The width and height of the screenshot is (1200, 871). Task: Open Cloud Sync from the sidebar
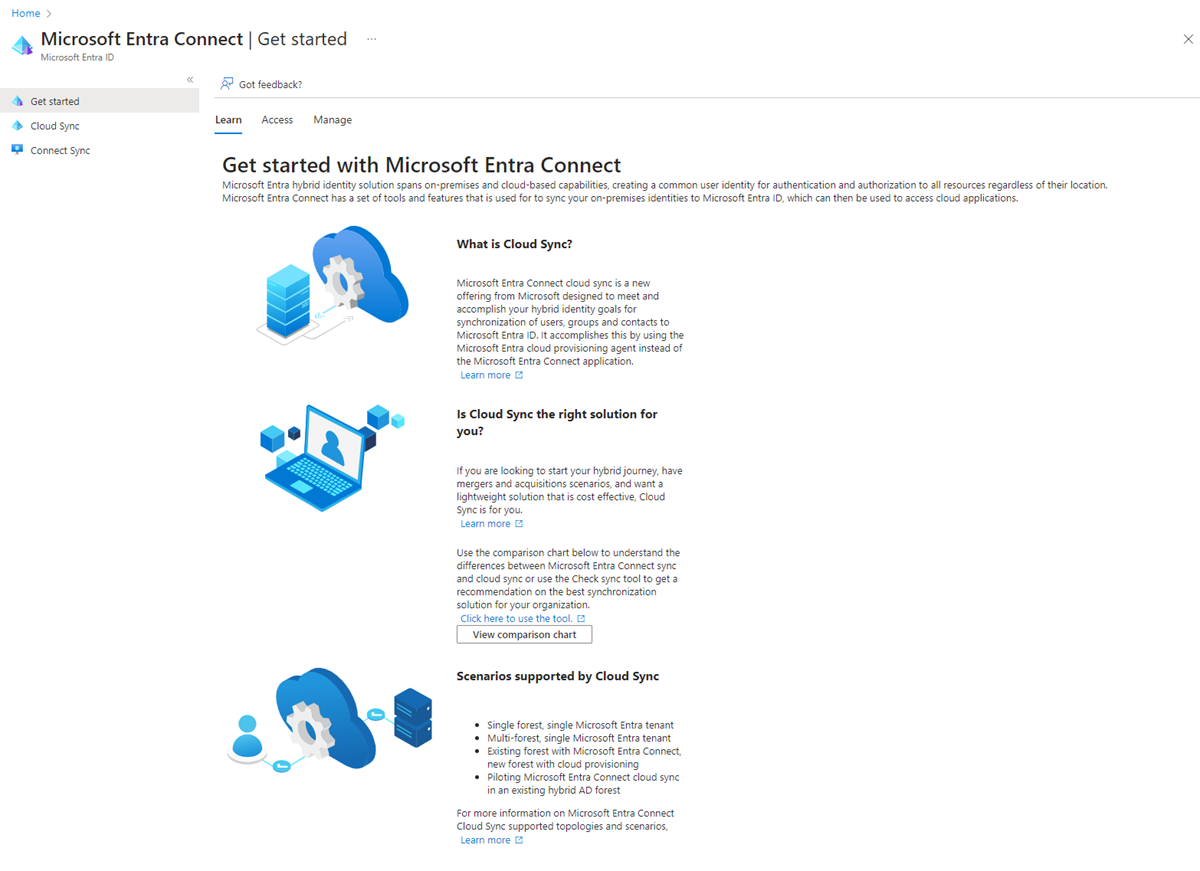point(55,126)
